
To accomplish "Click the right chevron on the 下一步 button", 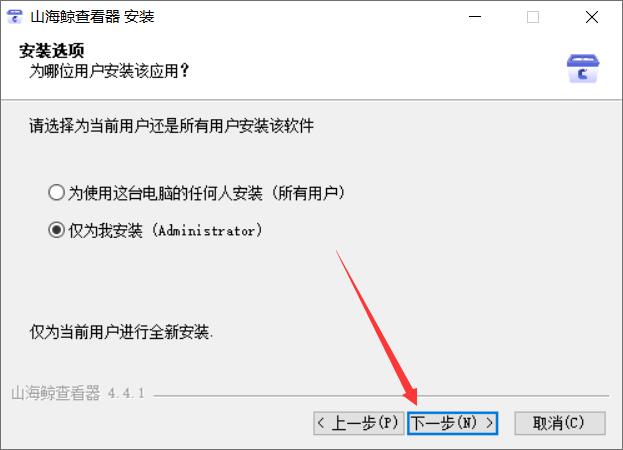I will coord(490,423).
